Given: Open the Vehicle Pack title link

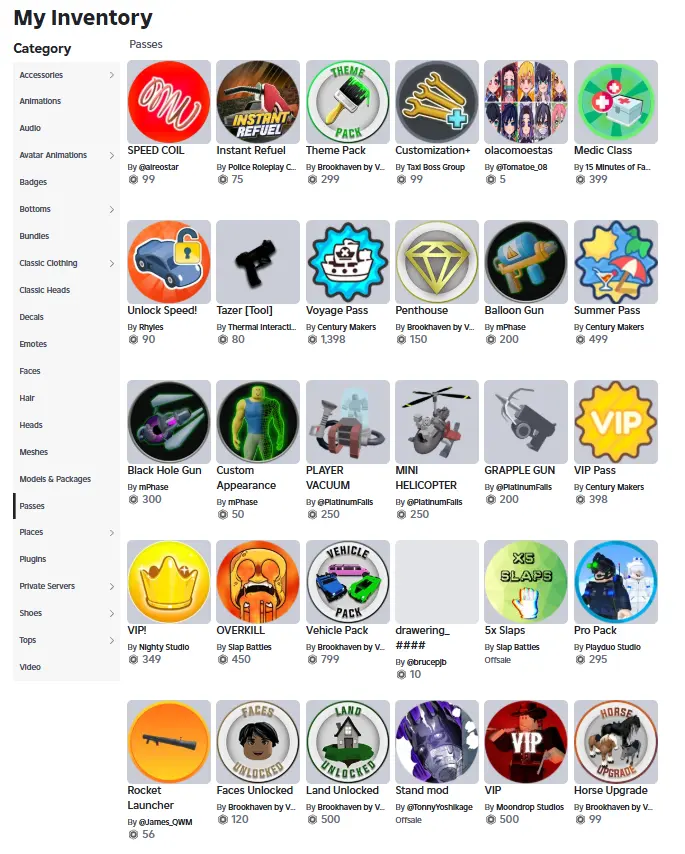Looking at the screenshot, I should tap(337, 630).
